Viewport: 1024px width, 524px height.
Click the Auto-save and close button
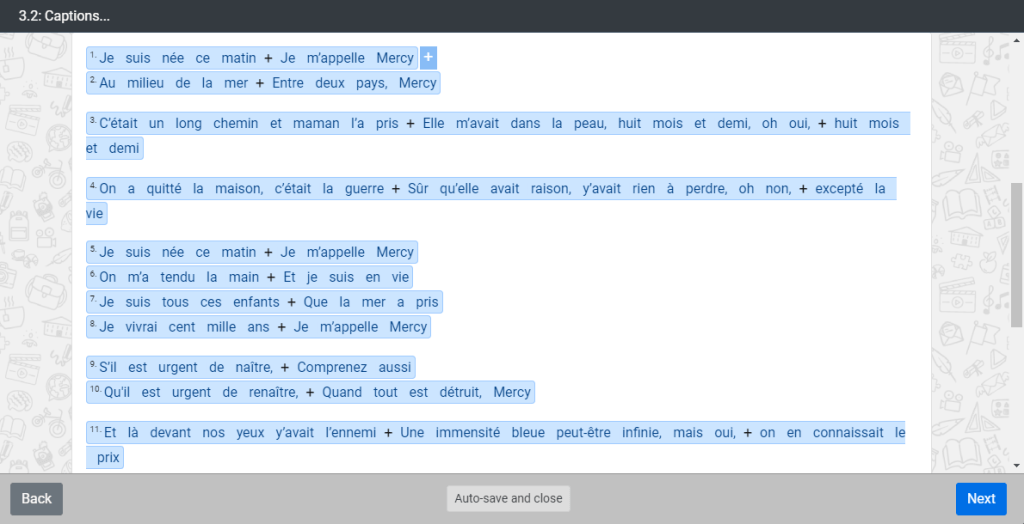(508, 498)
